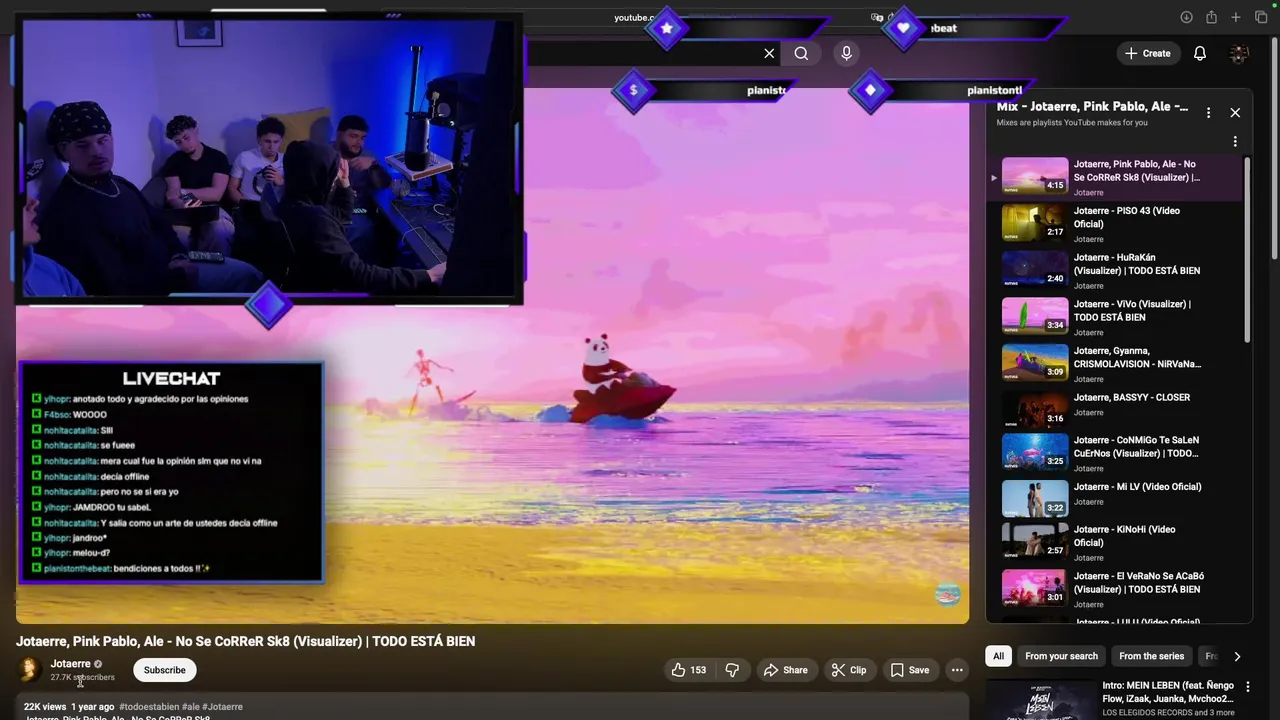Screen dimensions: 1280x720
Task: Select the From the series chip
Action: point(1151,656)
